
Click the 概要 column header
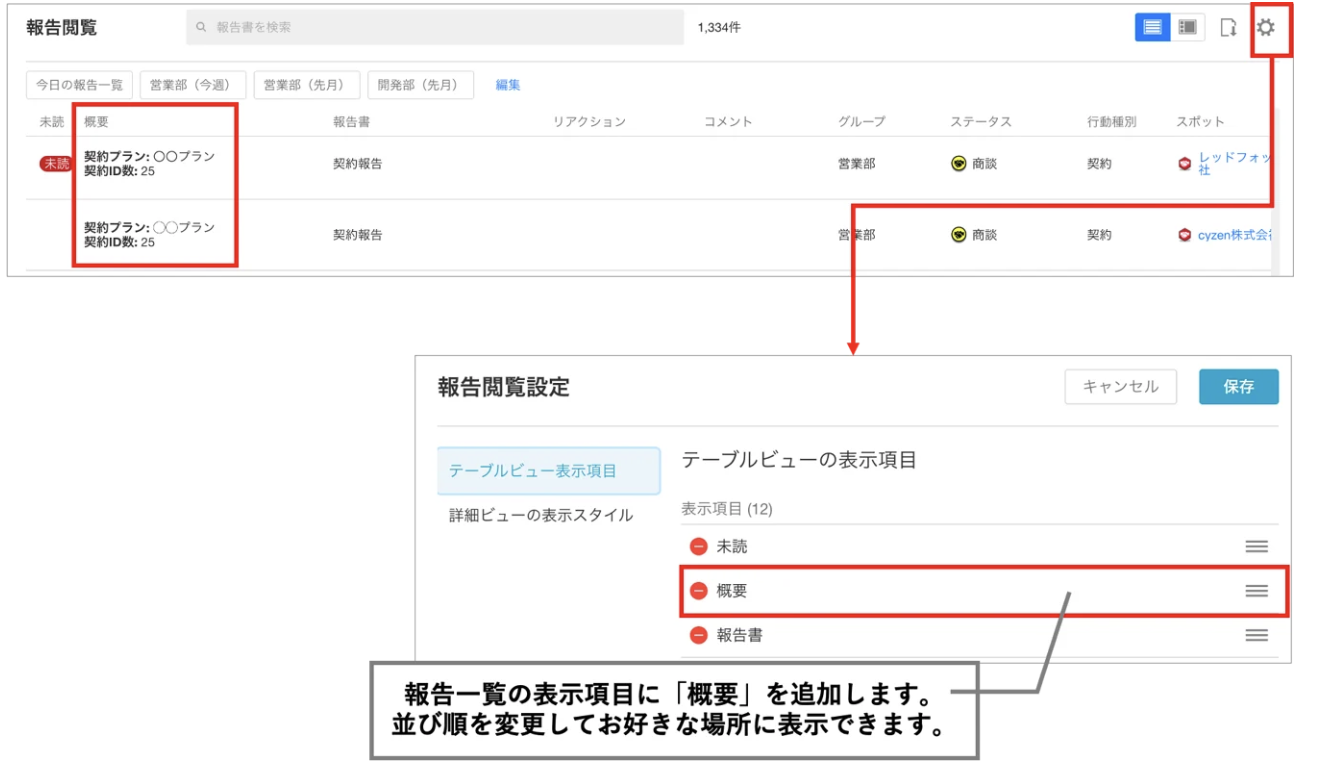coord(96,122)
